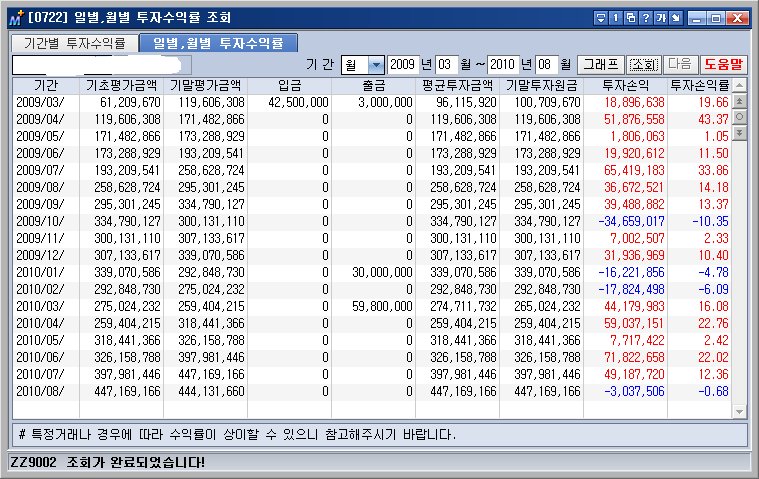Click the ending valuation 447,169,166 in 2010/07 row
The image size is (759, 479).
click(x=212, y=374)
